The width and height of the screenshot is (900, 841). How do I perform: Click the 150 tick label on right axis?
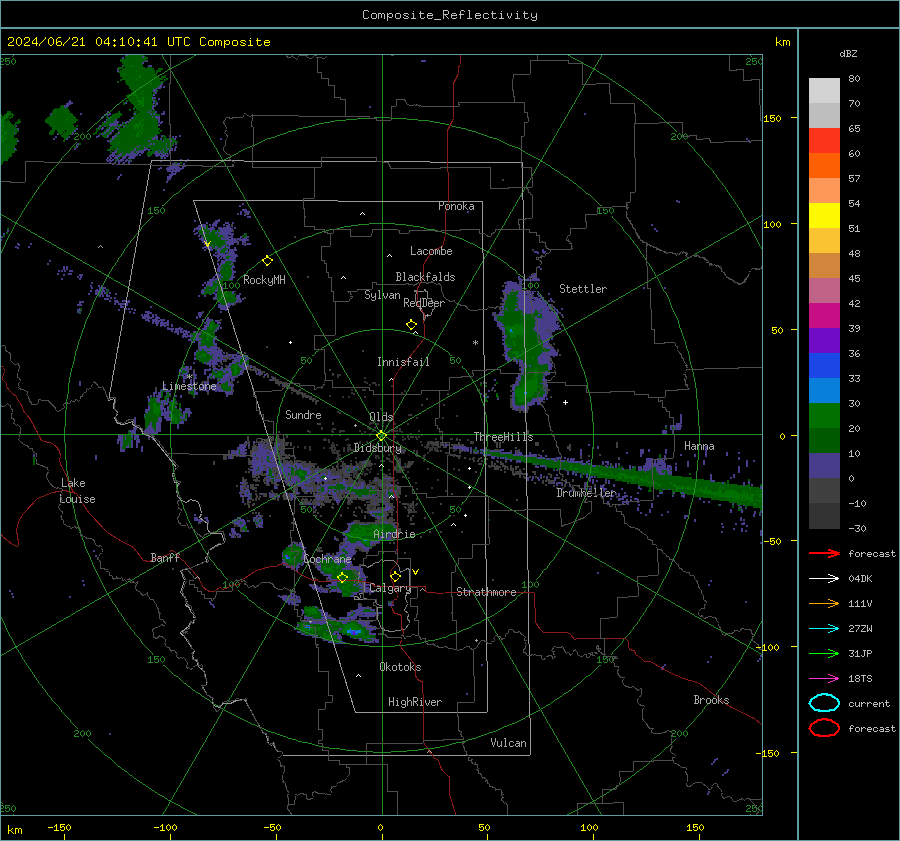tap(772, 118)
